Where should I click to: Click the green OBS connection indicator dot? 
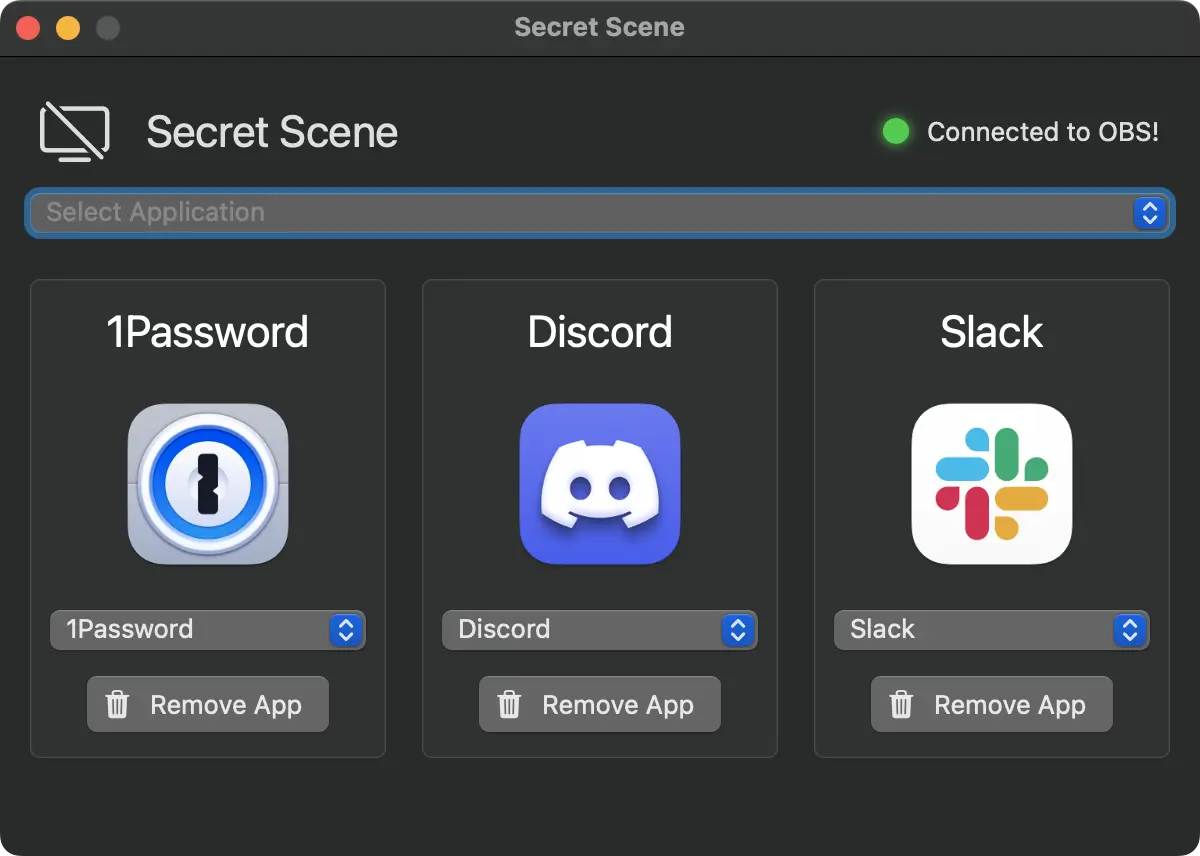896,131
